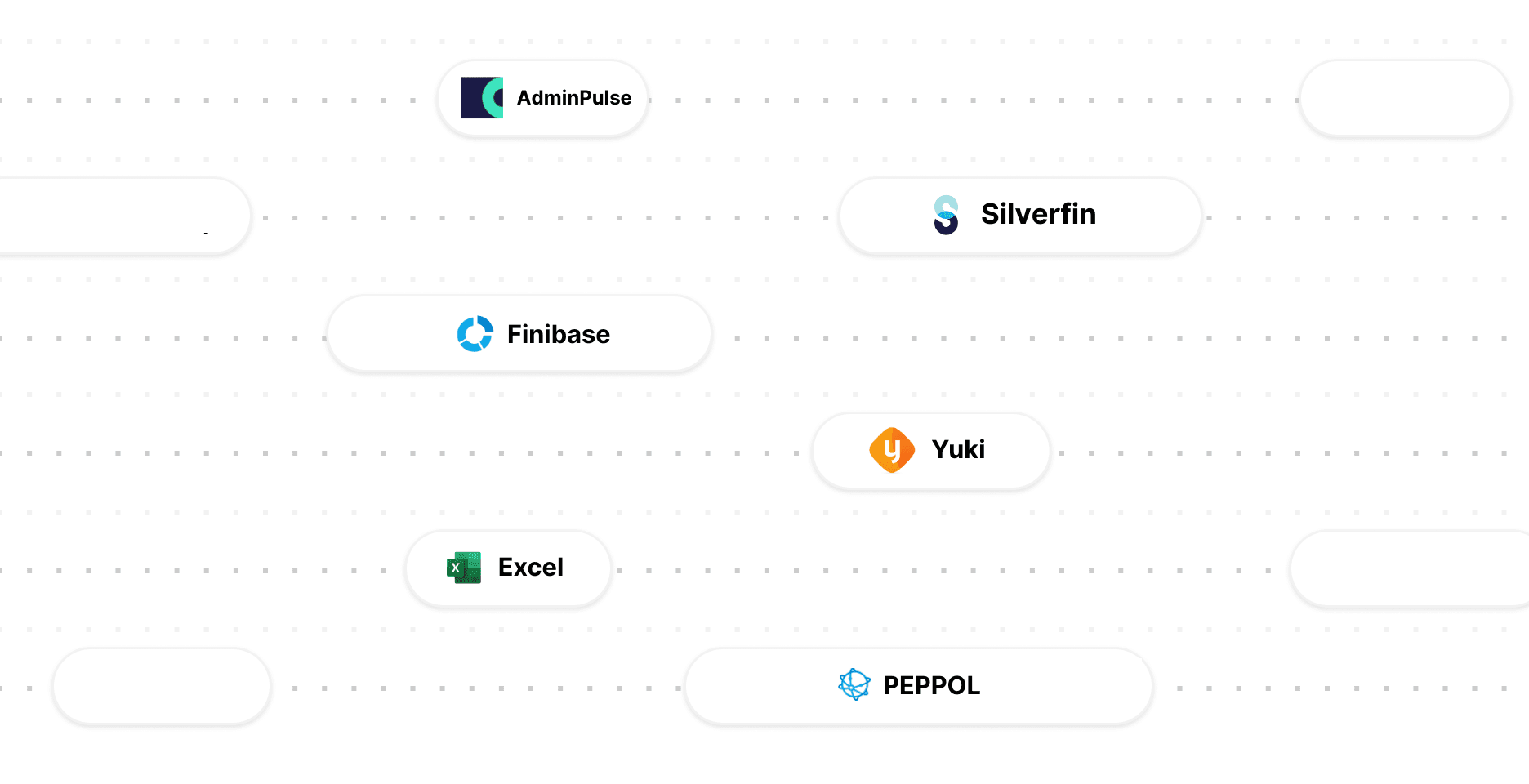Open the Yuki integration pill
This screenshot has height=784, width=1529.
point(930,450)
